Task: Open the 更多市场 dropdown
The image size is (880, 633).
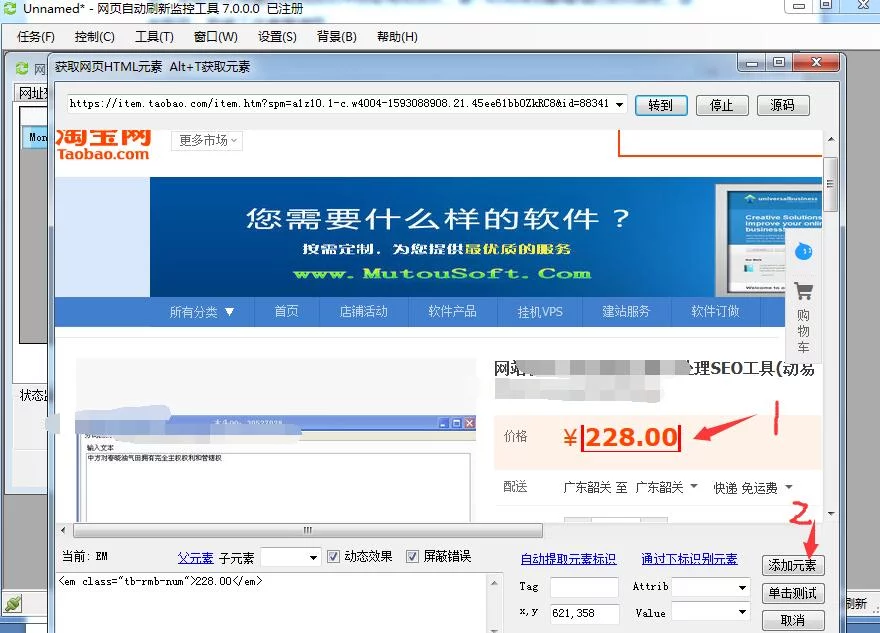Action: click(207, 140)
